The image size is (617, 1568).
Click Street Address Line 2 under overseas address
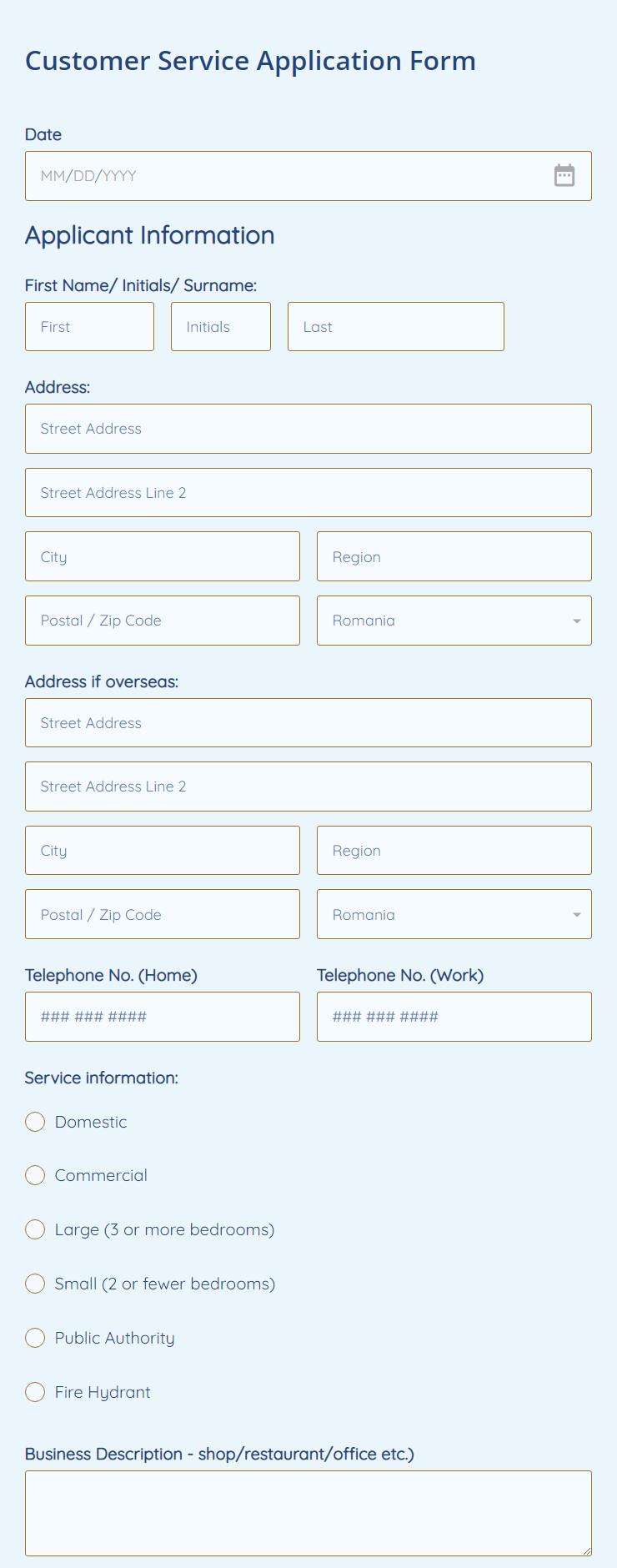308,786
